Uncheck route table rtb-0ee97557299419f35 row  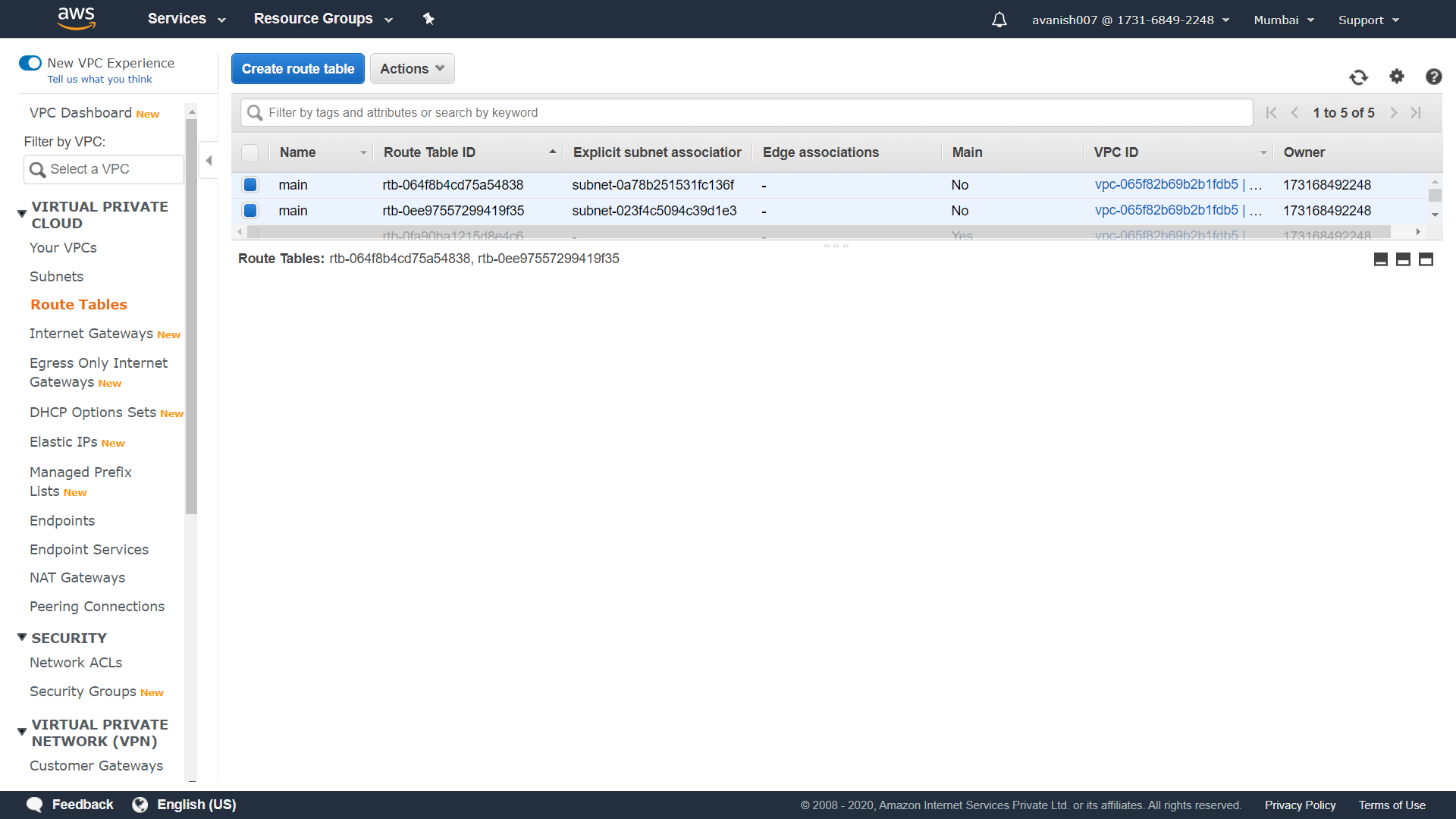click(250, 211)
